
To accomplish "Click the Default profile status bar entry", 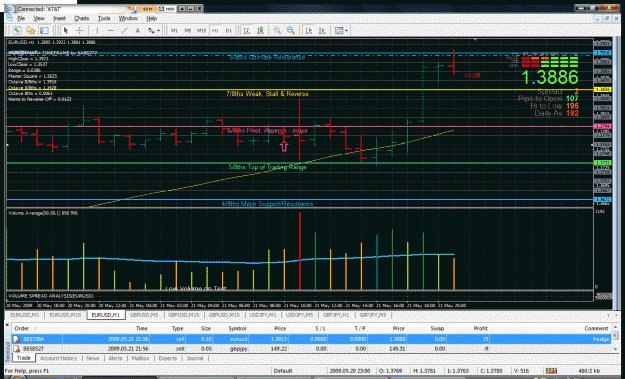I will [x=283, y=371].
